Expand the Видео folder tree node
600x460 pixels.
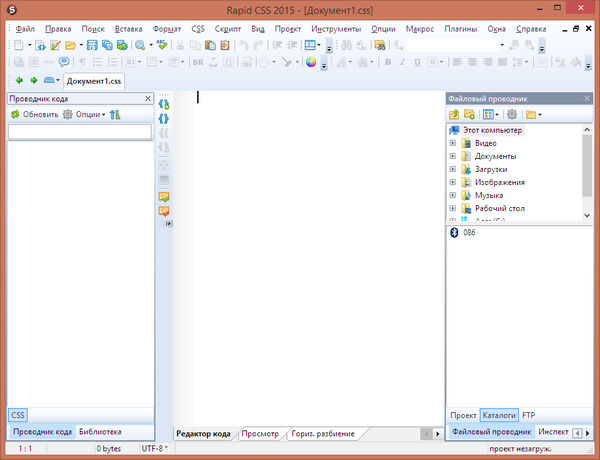coord(453,143)
